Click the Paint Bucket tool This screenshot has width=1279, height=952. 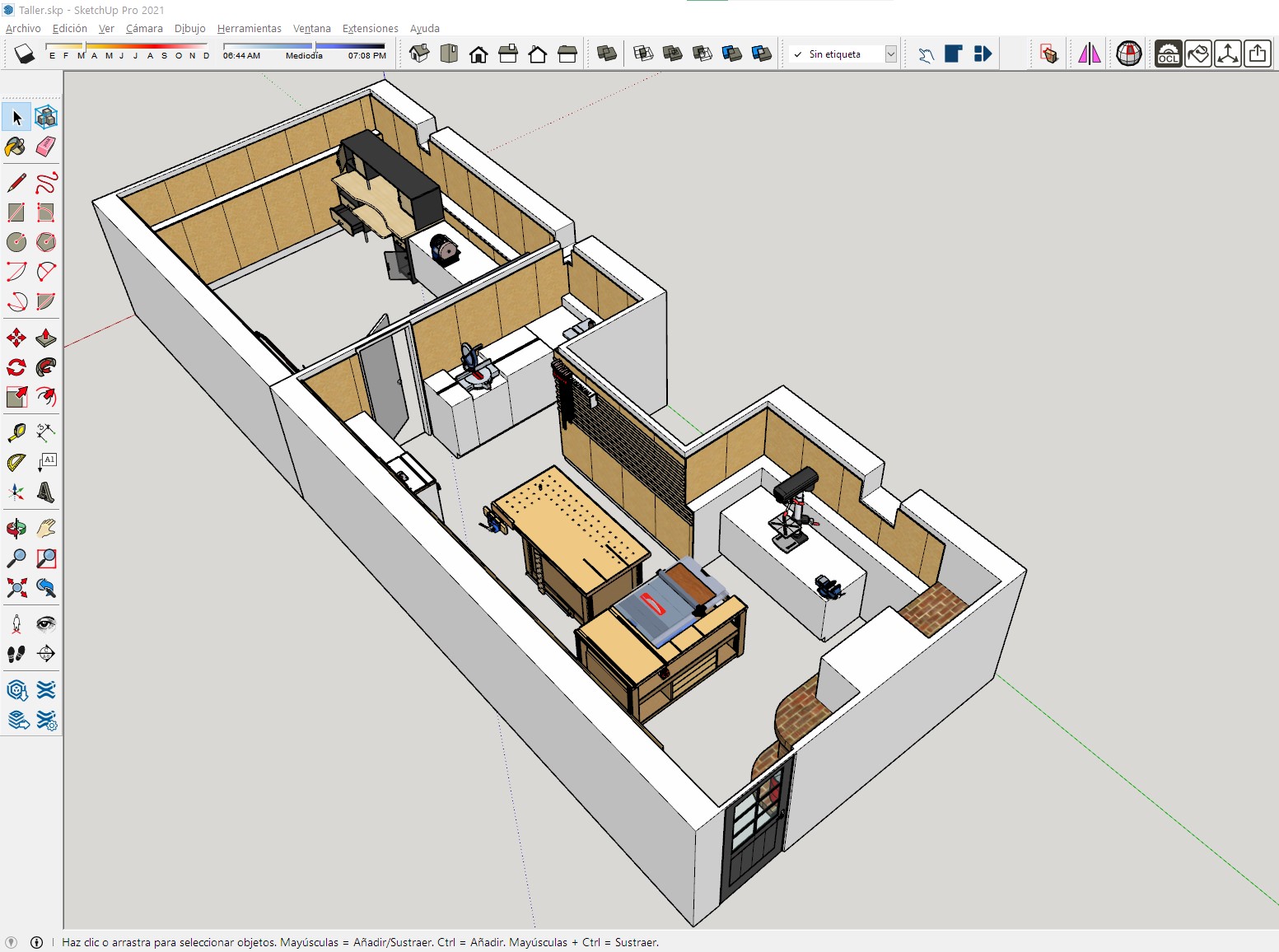point(16,147)
